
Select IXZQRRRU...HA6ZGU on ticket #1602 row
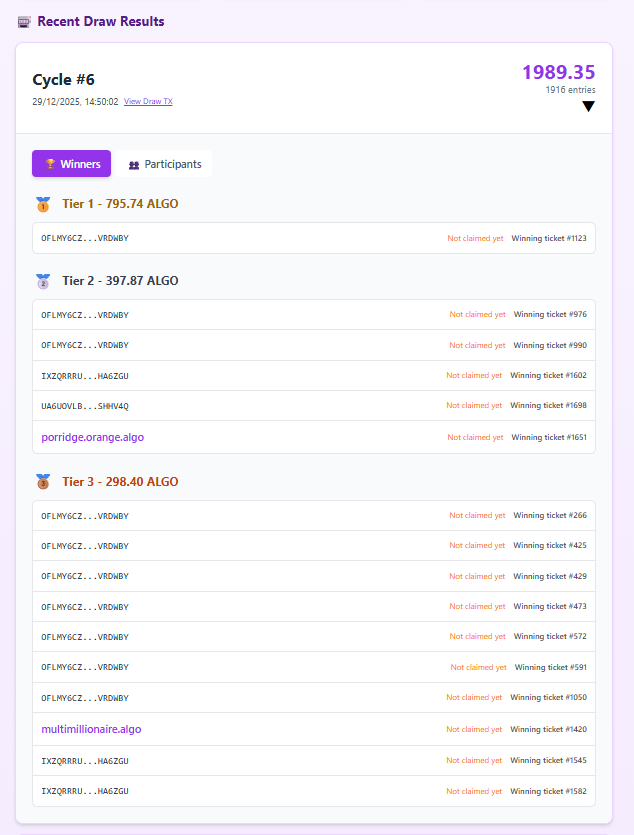85,376
